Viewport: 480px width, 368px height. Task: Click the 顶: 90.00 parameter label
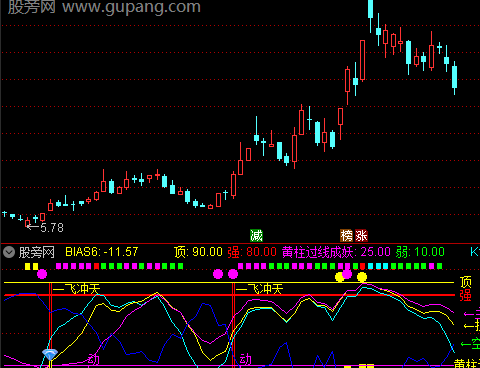(x=198, y=252)
